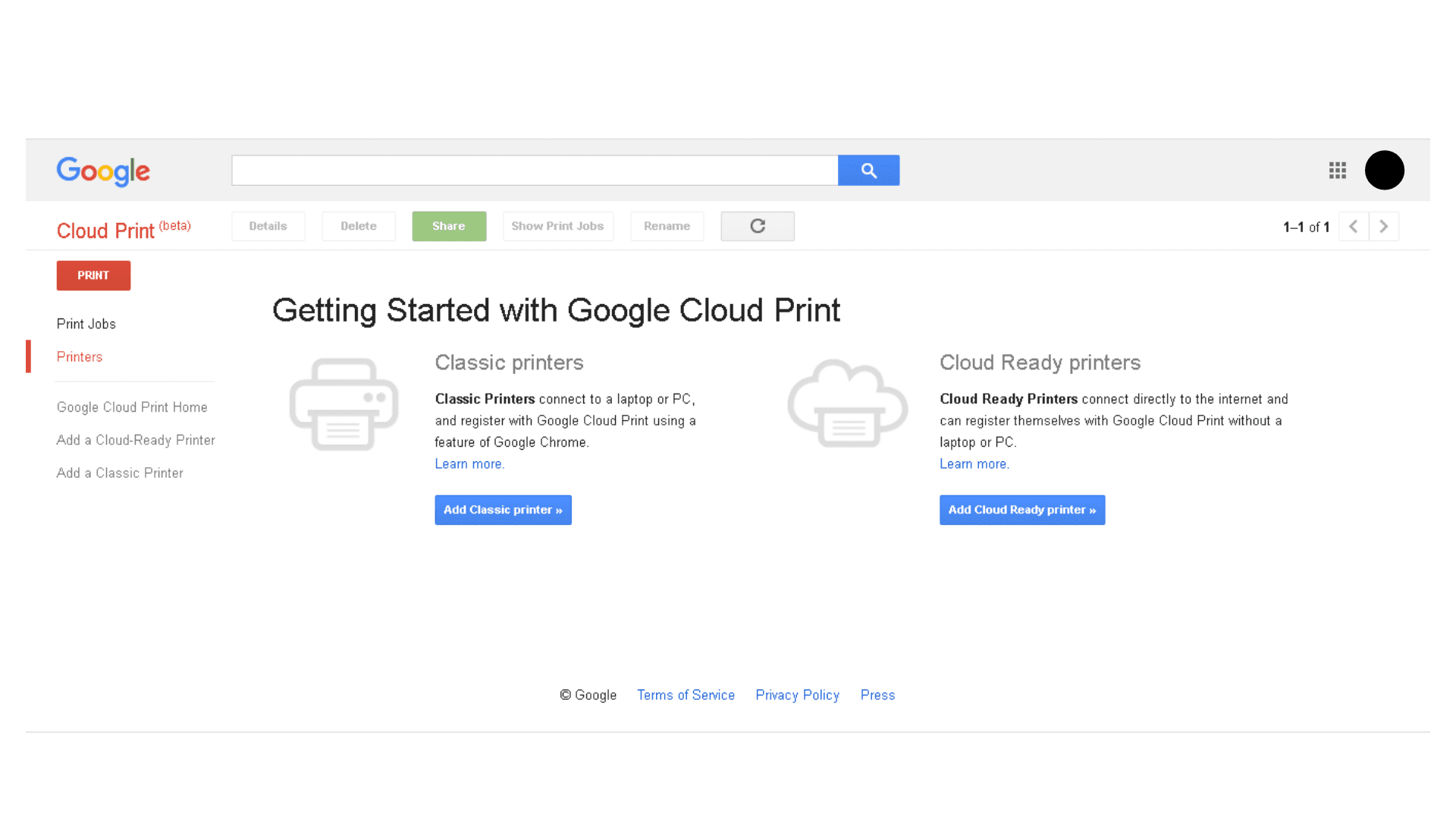
Task: Select Printers in sidebar
Action: tap(80, 356)
